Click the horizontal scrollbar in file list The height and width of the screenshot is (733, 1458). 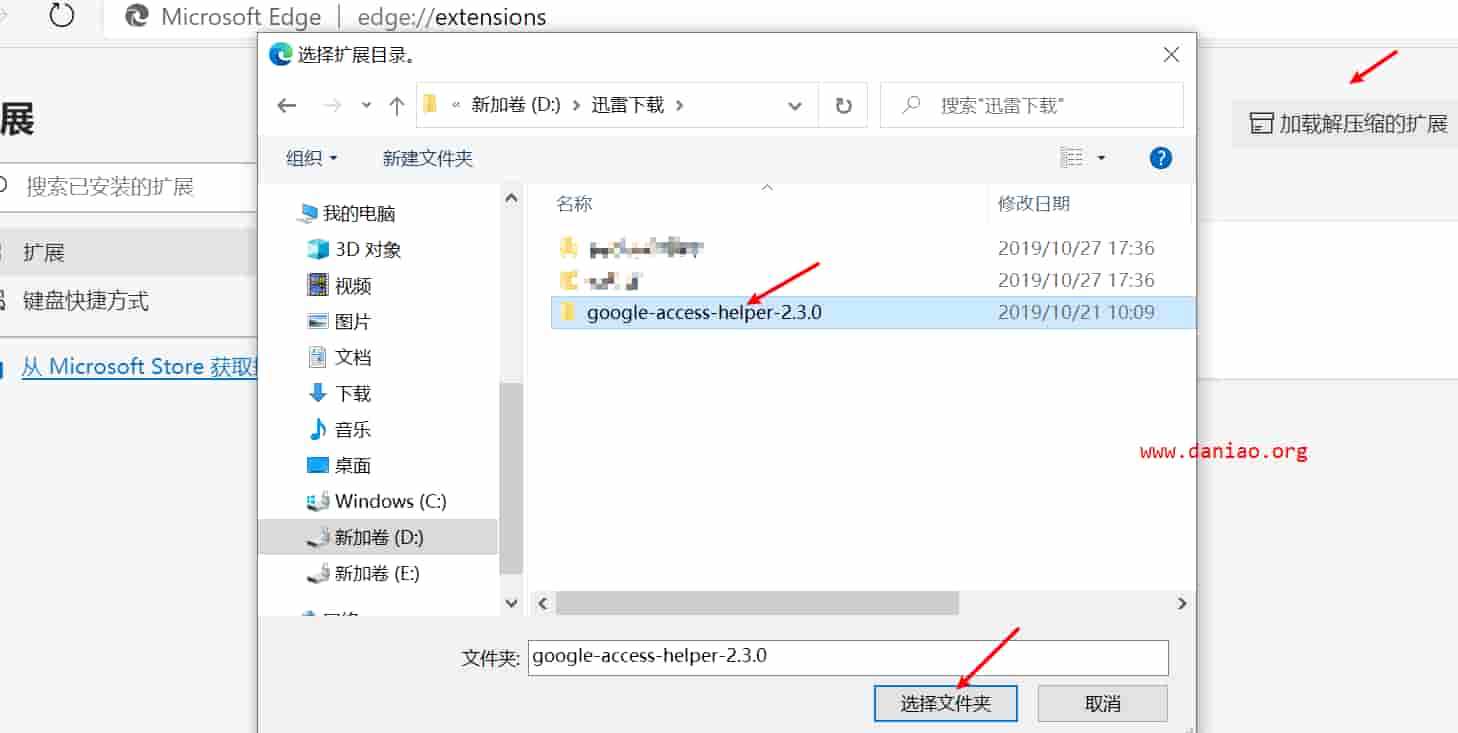pos(758,603)
